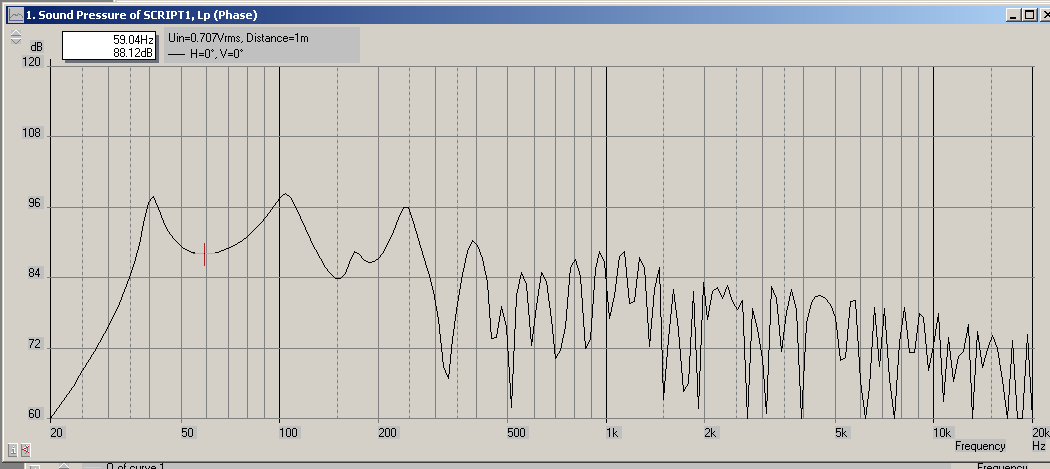Click the red cursor marker on the curve
The height and width of the screenshot is (469, 1050).
click(205, 254)
